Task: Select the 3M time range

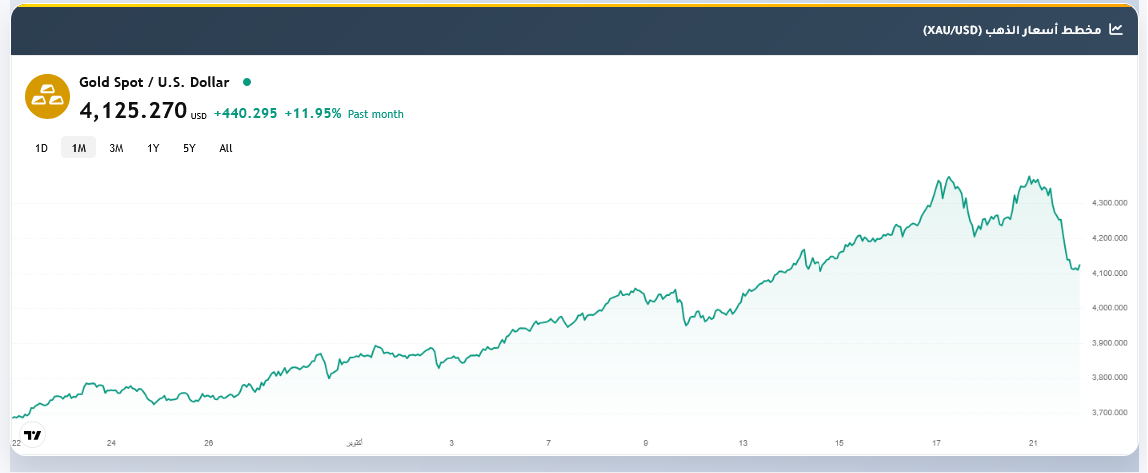Action: (x=116, y=148)
